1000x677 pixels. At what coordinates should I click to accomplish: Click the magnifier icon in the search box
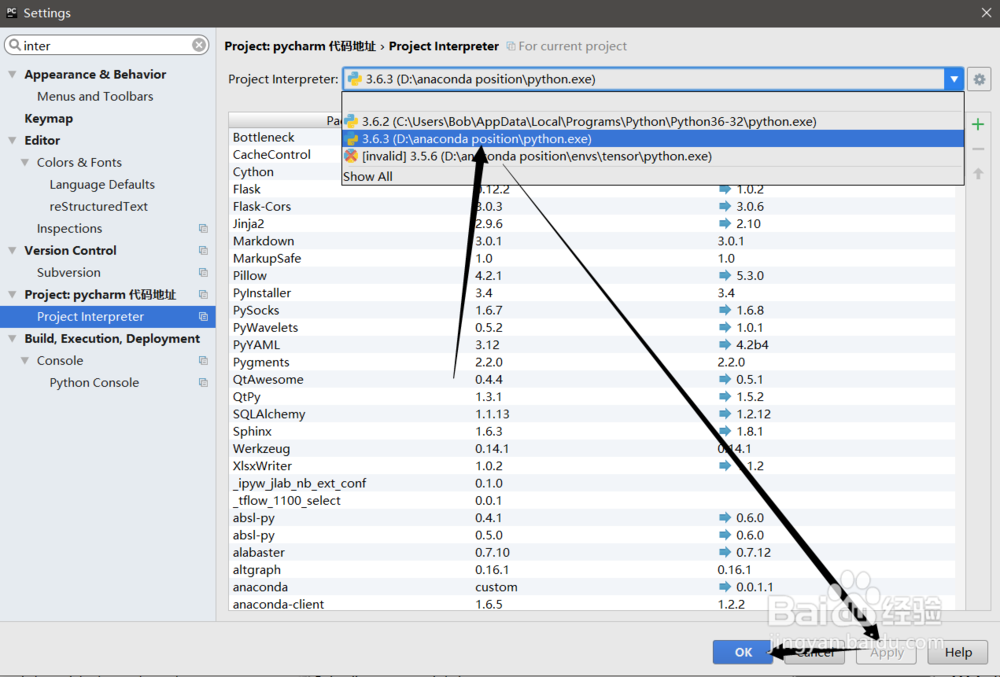point(15,45)
